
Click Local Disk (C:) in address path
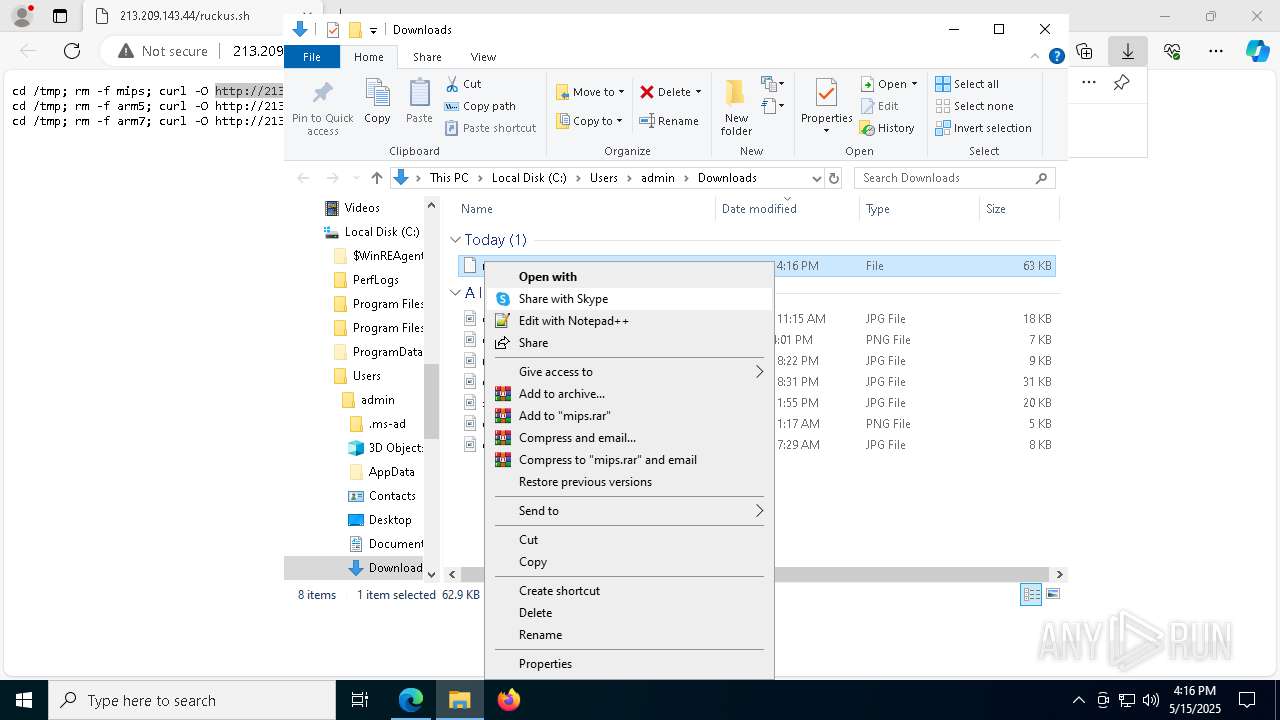click(529, 178)
